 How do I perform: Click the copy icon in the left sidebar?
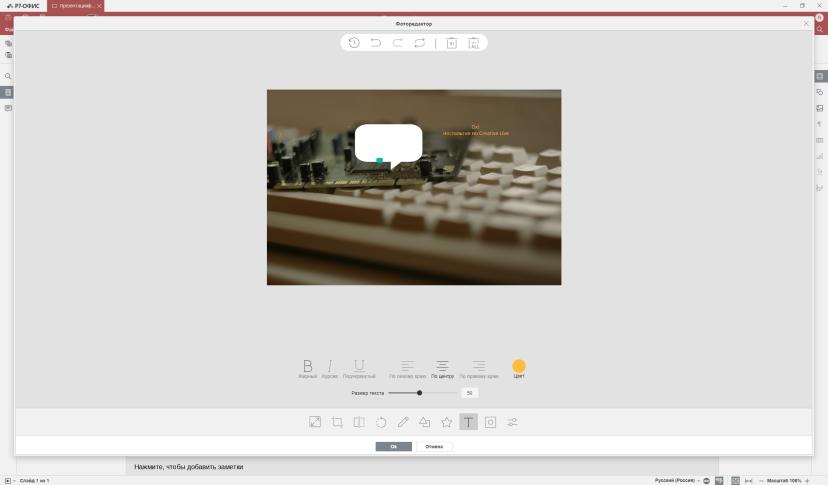click(x=8, y=43)
